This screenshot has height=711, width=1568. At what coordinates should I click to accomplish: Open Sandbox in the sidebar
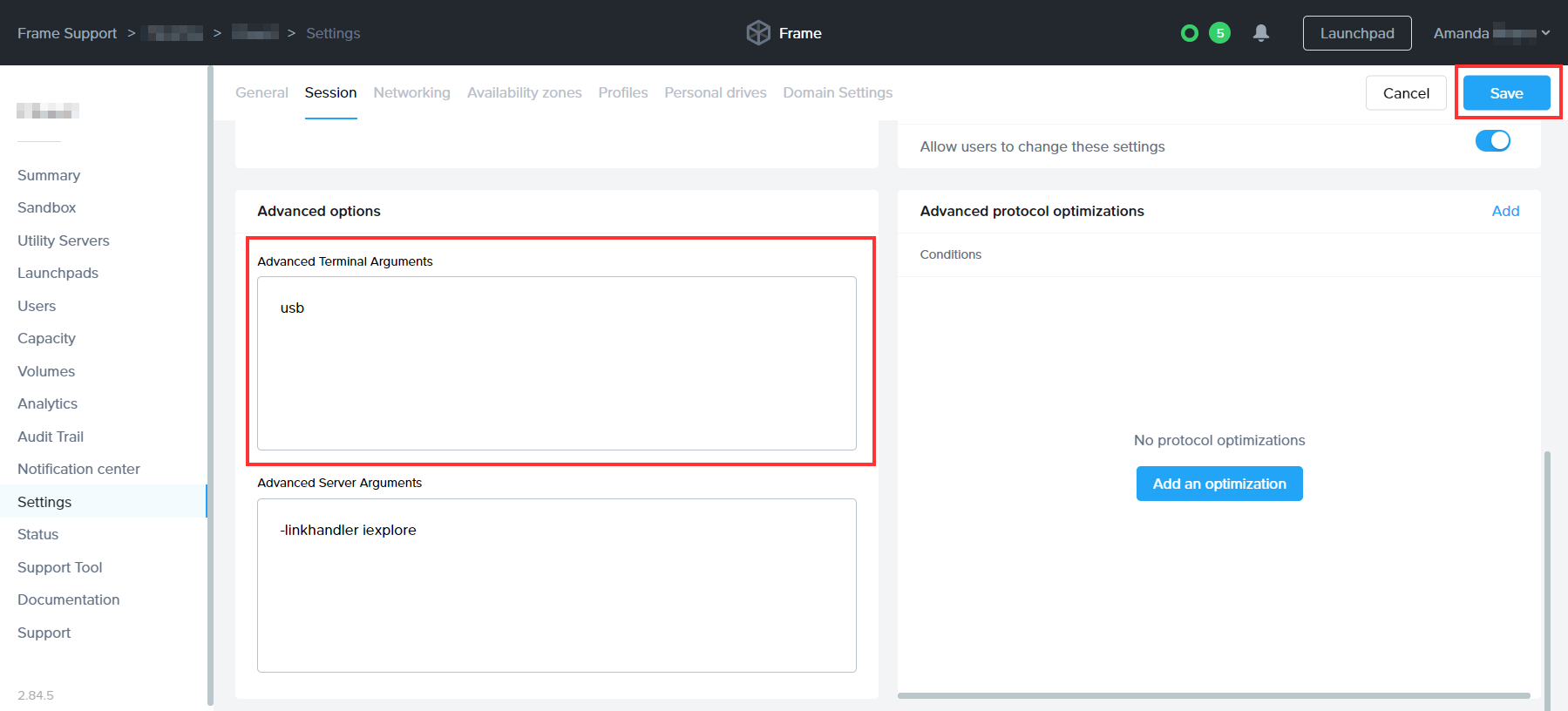point(47,207)
